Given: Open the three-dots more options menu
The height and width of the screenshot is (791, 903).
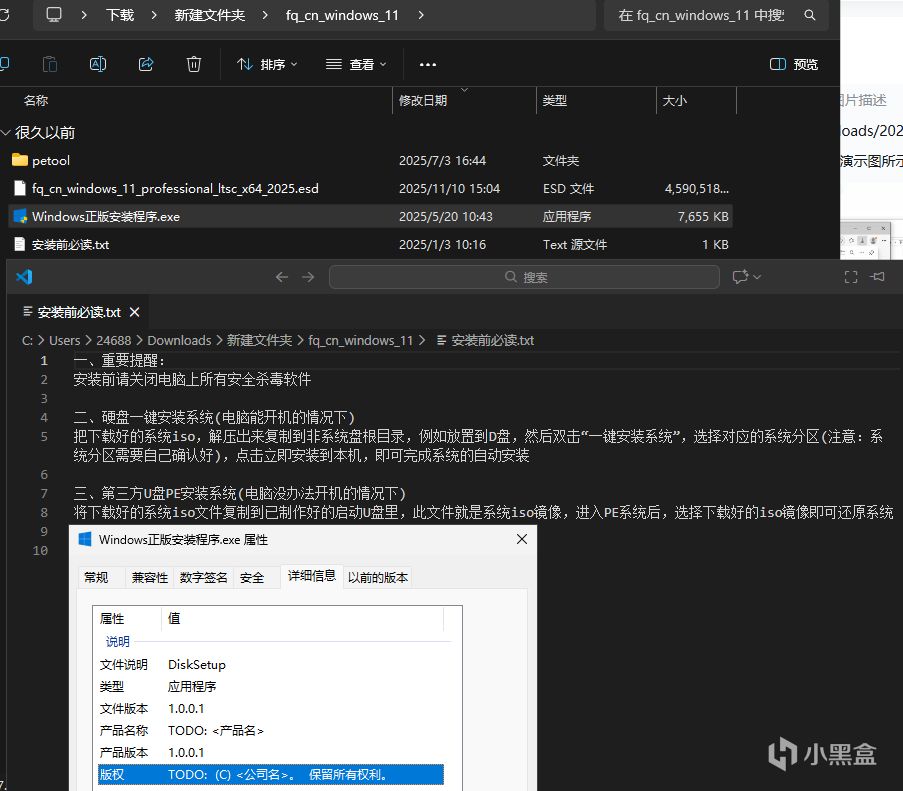Looking at the screenshot, I should click(427, 64).
